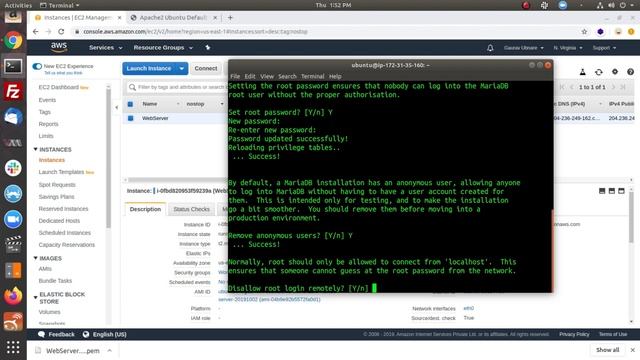This screenshot has width=640, height=360.
Task: Toggle New EC2 Experience switch
Action: pos(37,66)
